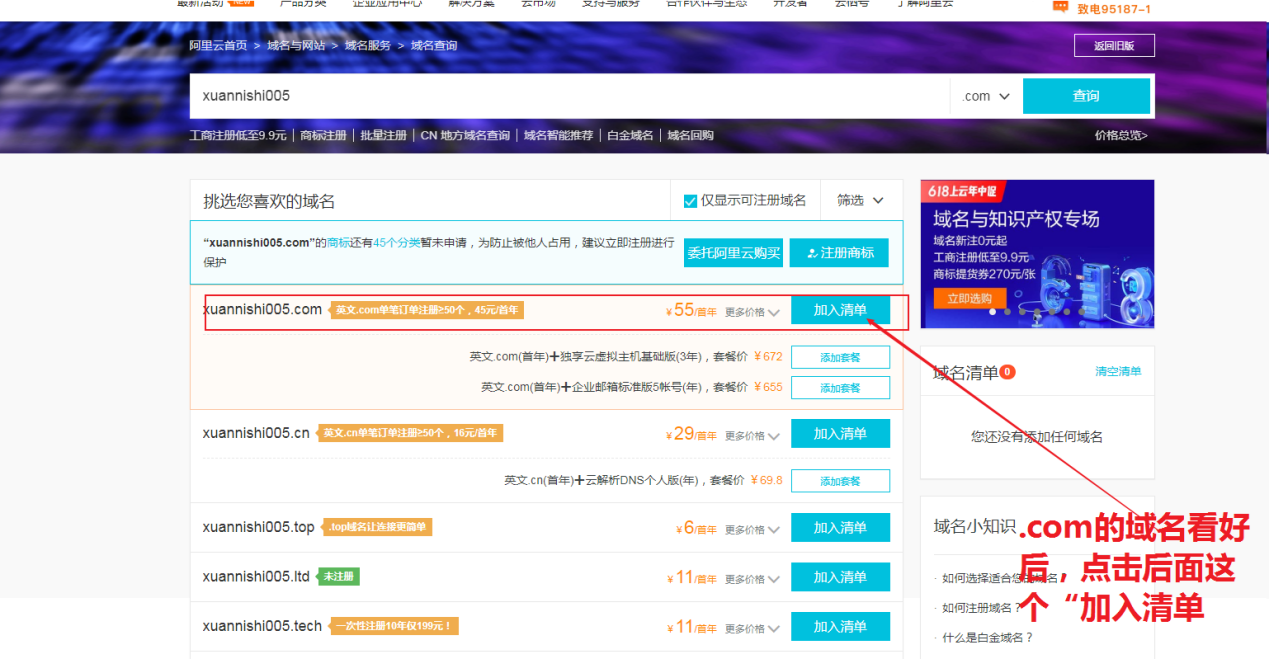Add xuannishi005.cn to list with 加入清单
The width and height of the screenshot is (1269, 659).
tap(840, 434)
